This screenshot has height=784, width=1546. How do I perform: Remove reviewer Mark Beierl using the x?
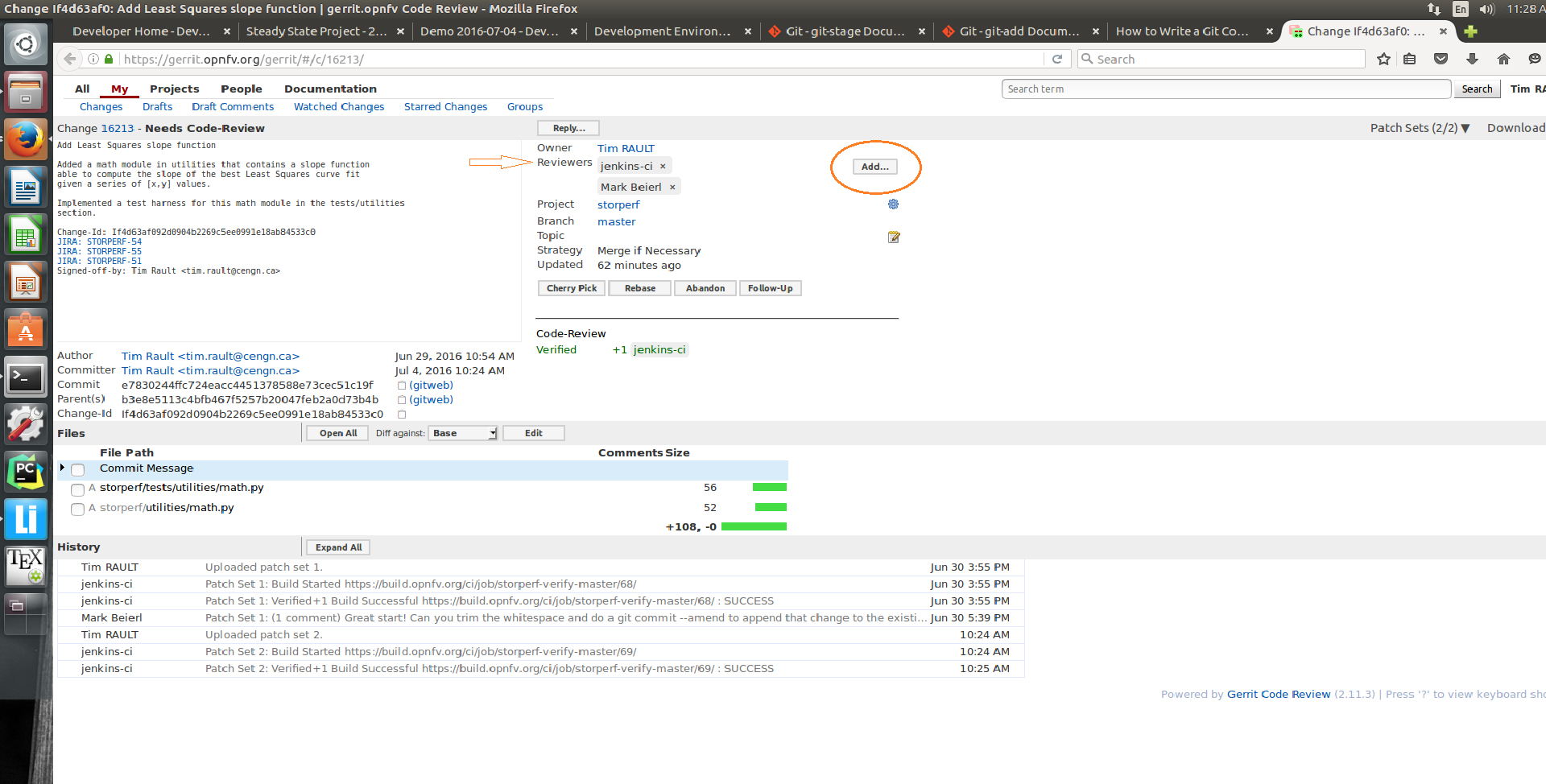click(672, 188)
